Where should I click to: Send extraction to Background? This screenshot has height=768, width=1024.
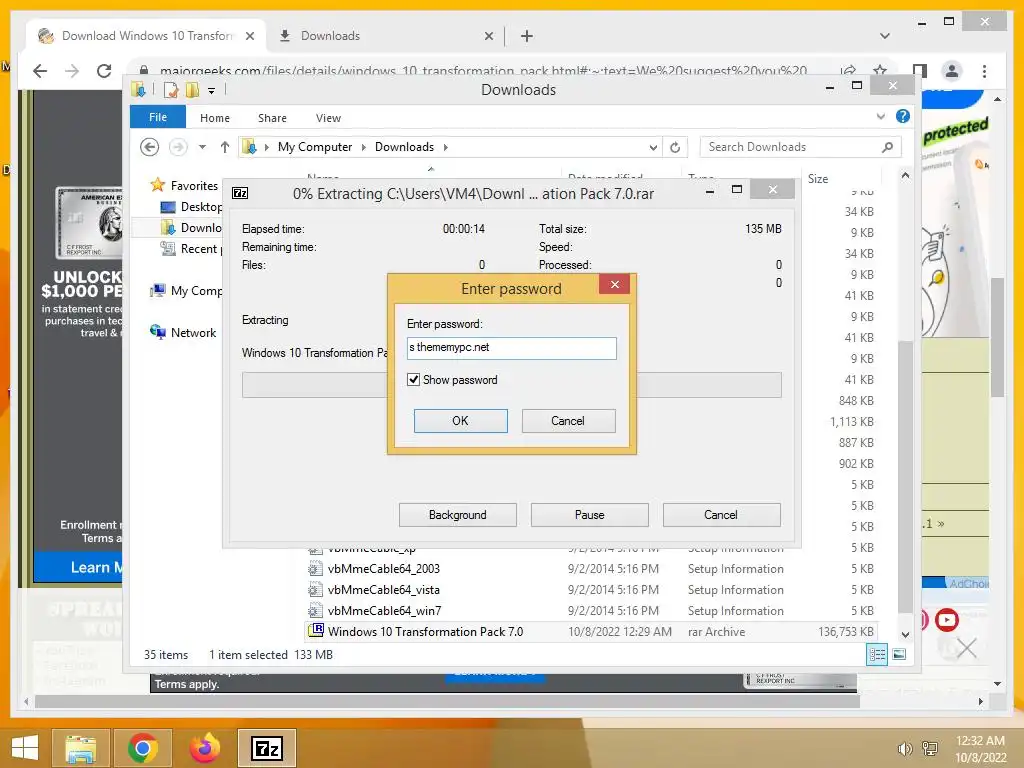coord(458,515)
